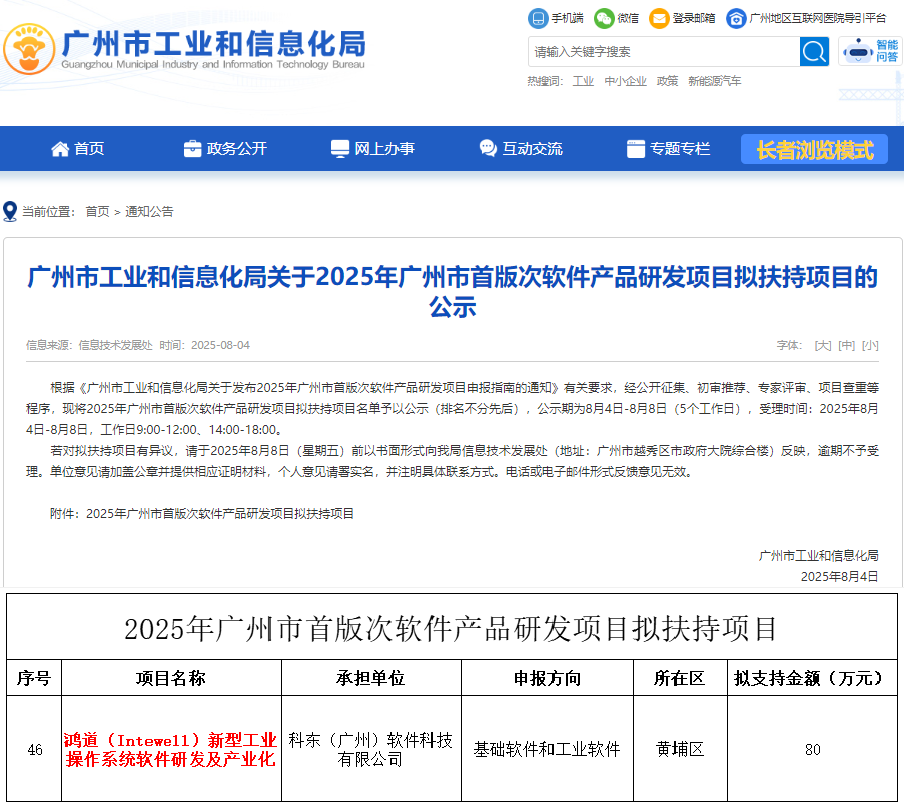Click the 申报方向 column header
Image resolution: width=904 pixels, height=803 pixels.
pos(547,678)
